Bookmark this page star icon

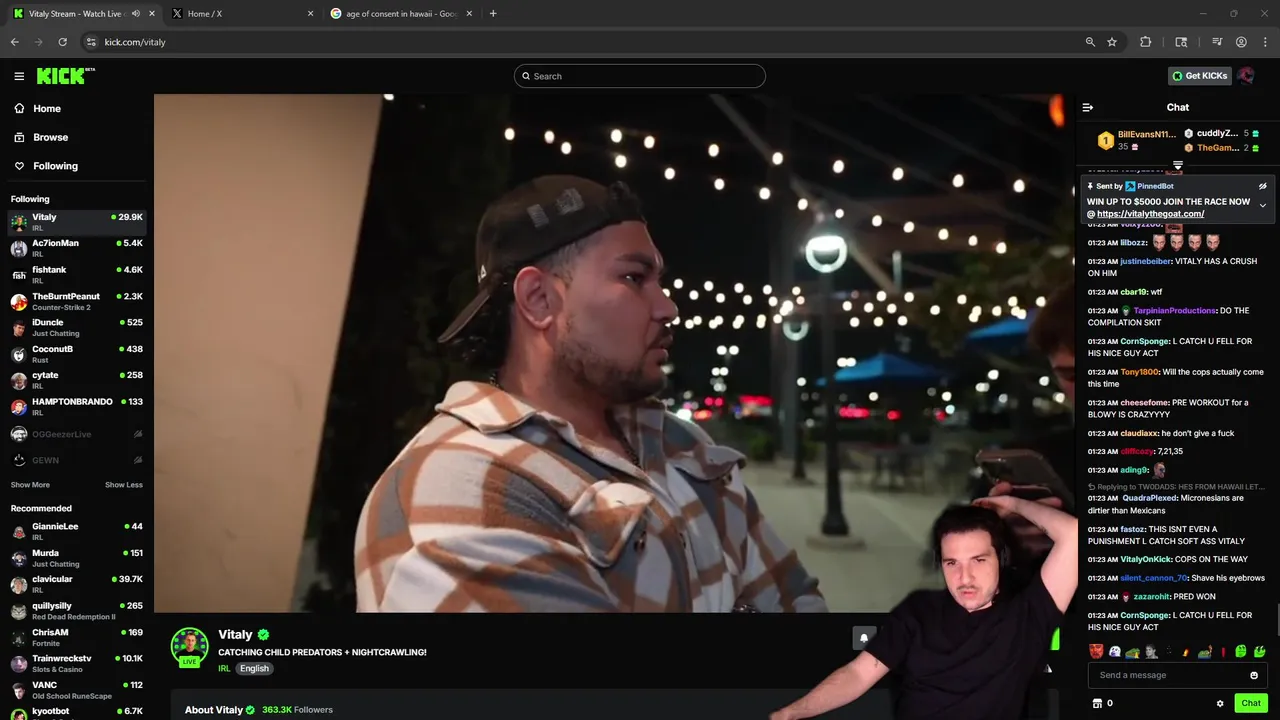[1112, 42]
